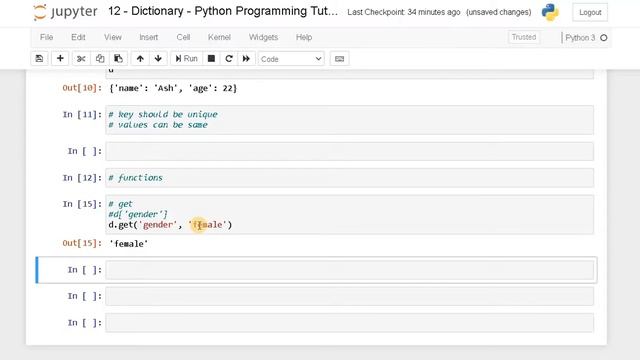
Task: Click the Trusted notebook button
Action: (x=524, y=37)
